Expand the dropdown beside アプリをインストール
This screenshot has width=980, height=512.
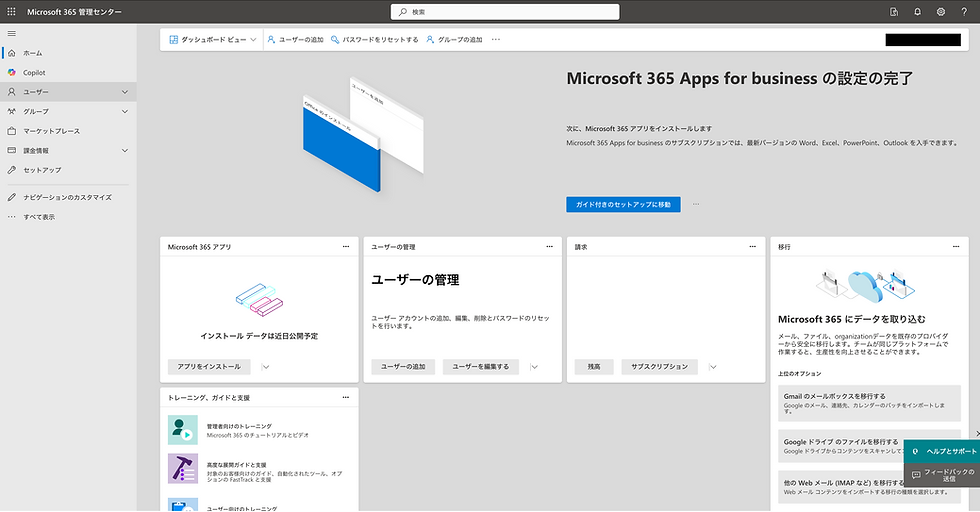[x=266, y=367]
